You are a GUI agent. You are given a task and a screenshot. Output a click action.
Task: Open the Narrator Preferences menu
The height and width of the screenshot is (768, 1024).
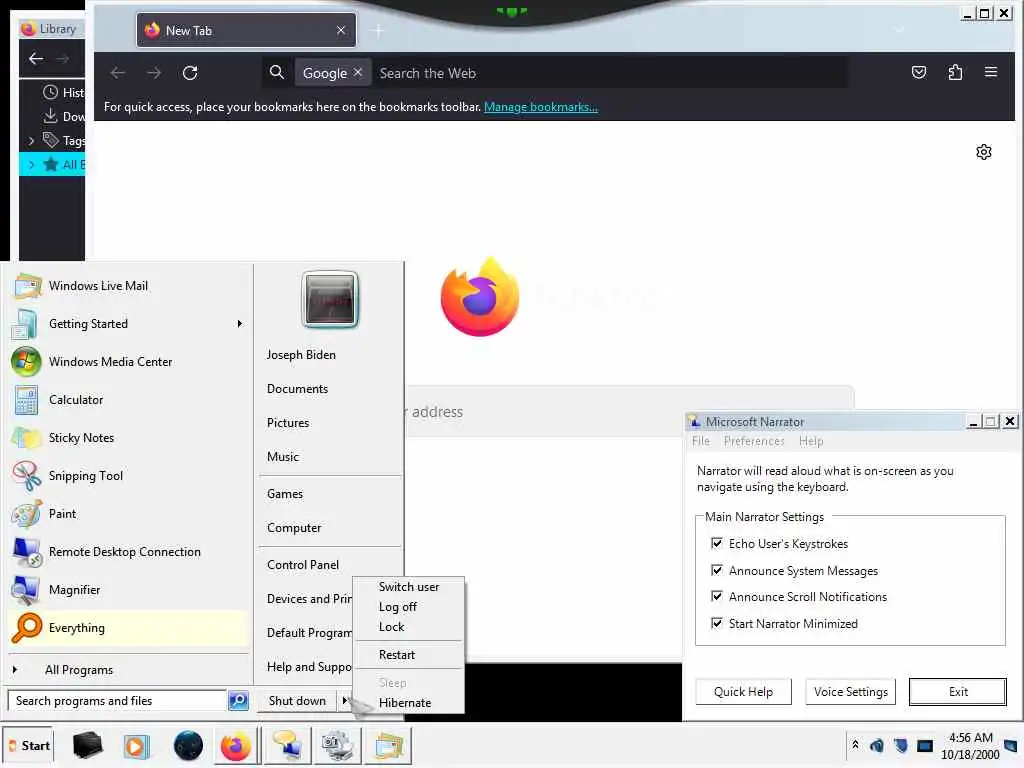(x=754, y=441)
